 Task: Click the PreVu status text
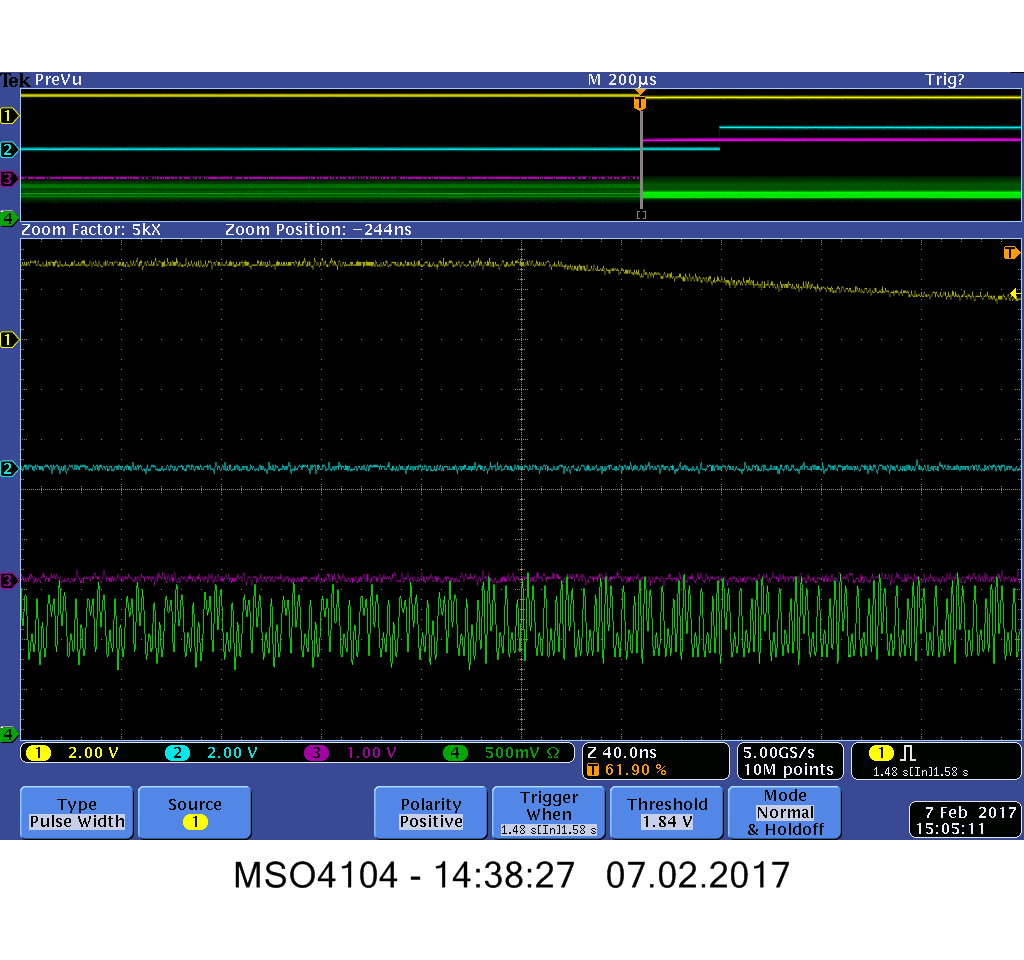(x=58, y=80)
